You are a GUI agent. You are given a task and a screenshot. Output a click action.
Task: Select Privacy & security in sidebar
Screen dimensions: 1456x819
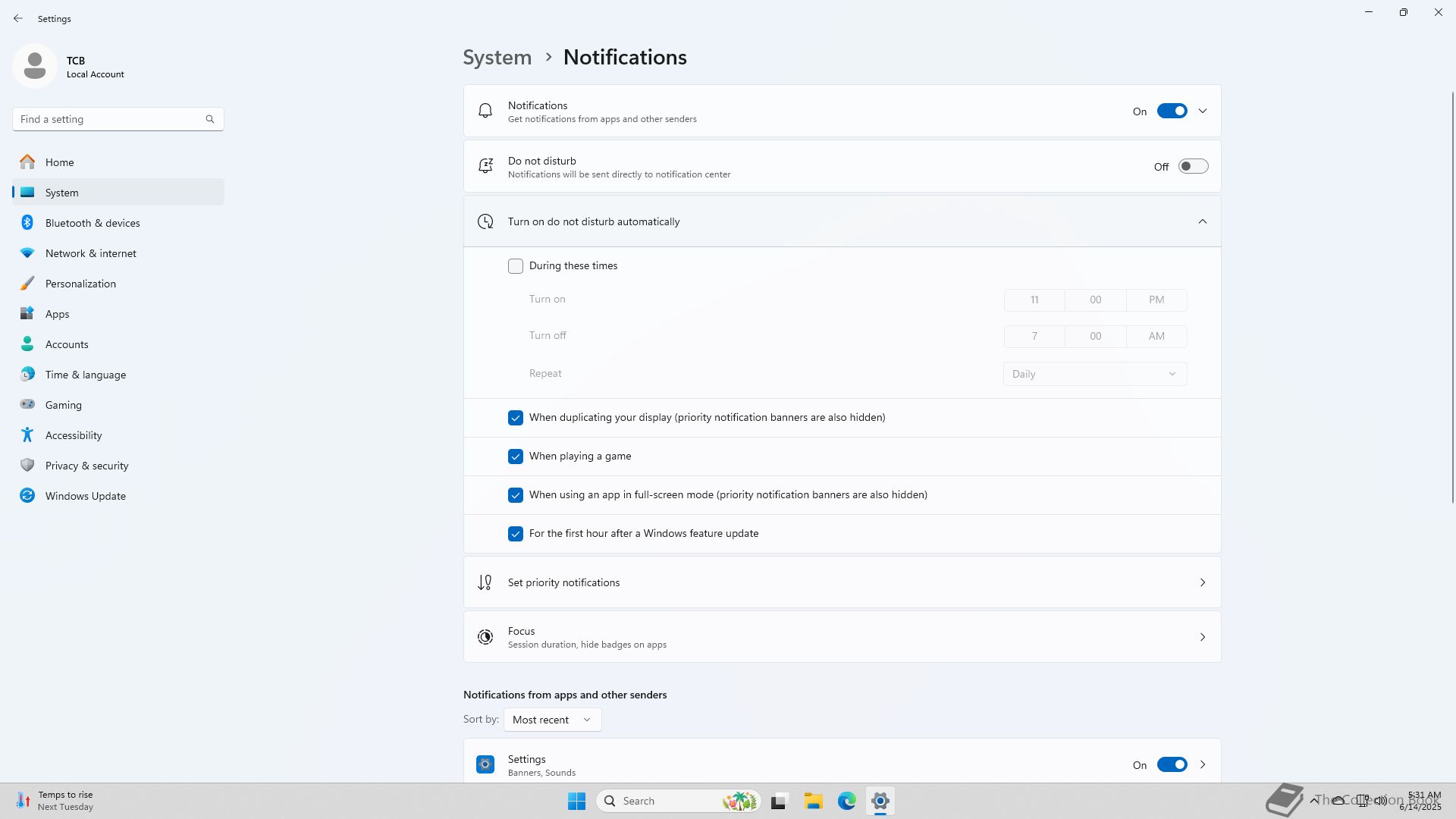coord(86,466)
